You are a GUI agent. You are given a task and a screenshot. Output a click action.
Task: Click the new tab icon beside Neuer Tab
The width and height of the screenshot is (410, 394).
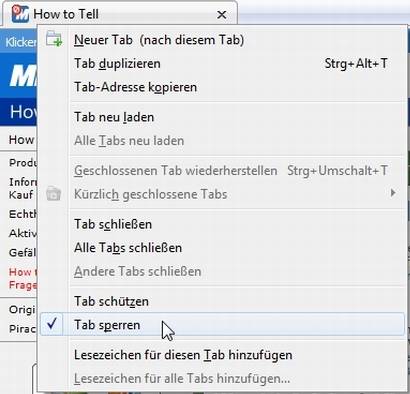(x=54, y=39)
